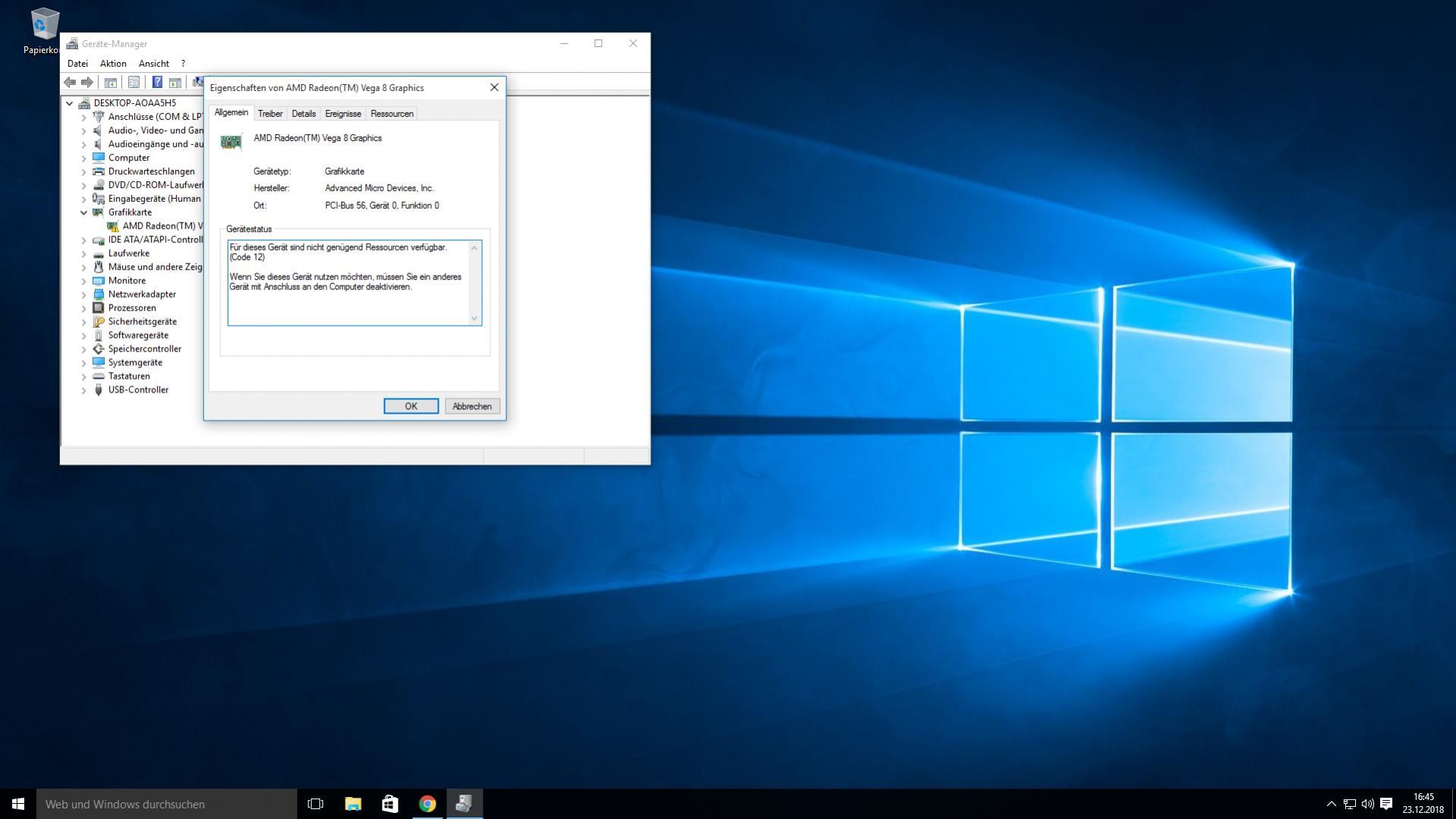Collapse the Grafikkarte tree node
1456x819 pixels.
coord(83,213)
